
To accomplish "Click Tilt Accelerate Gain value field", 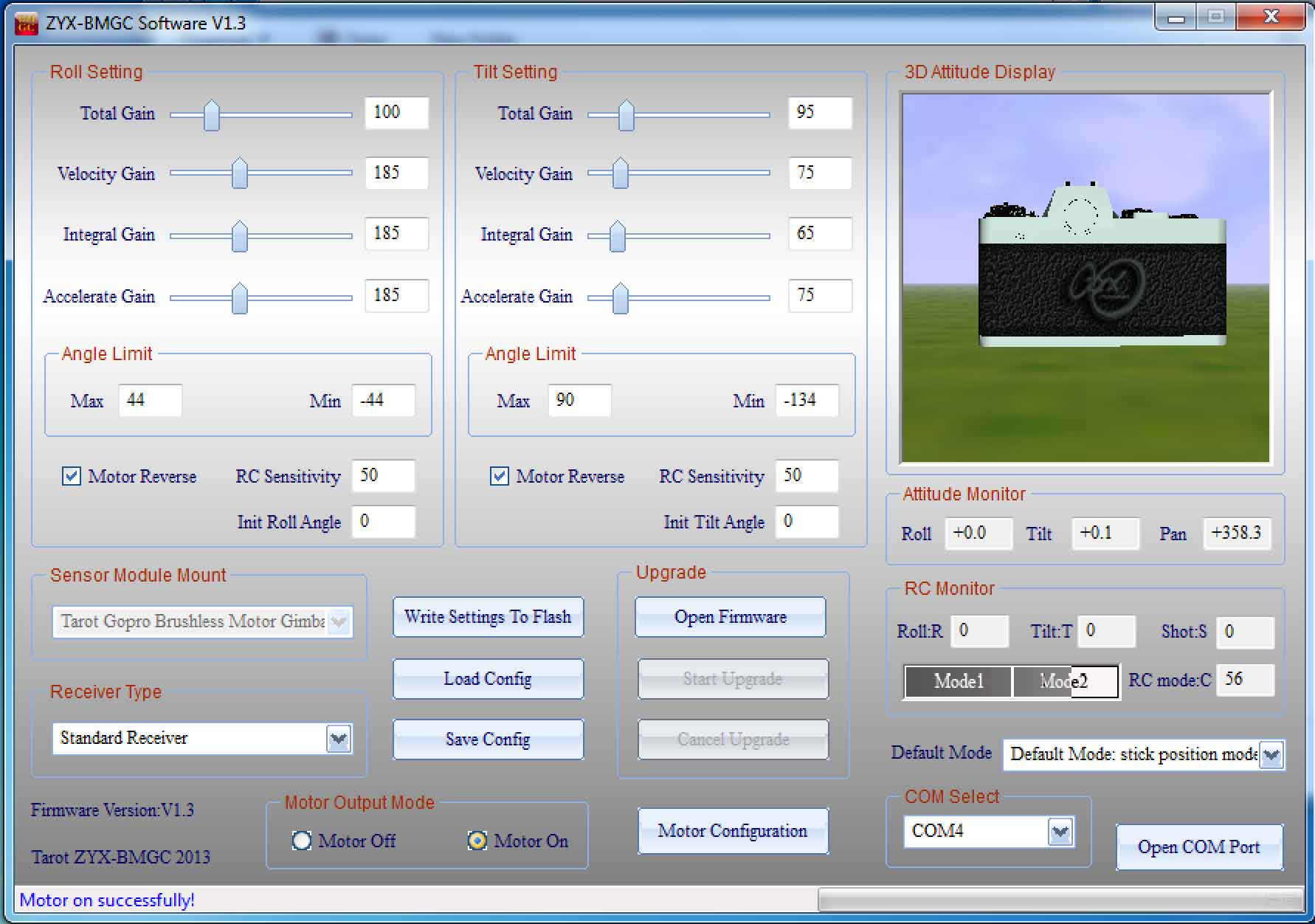I will tap(821, 296).
